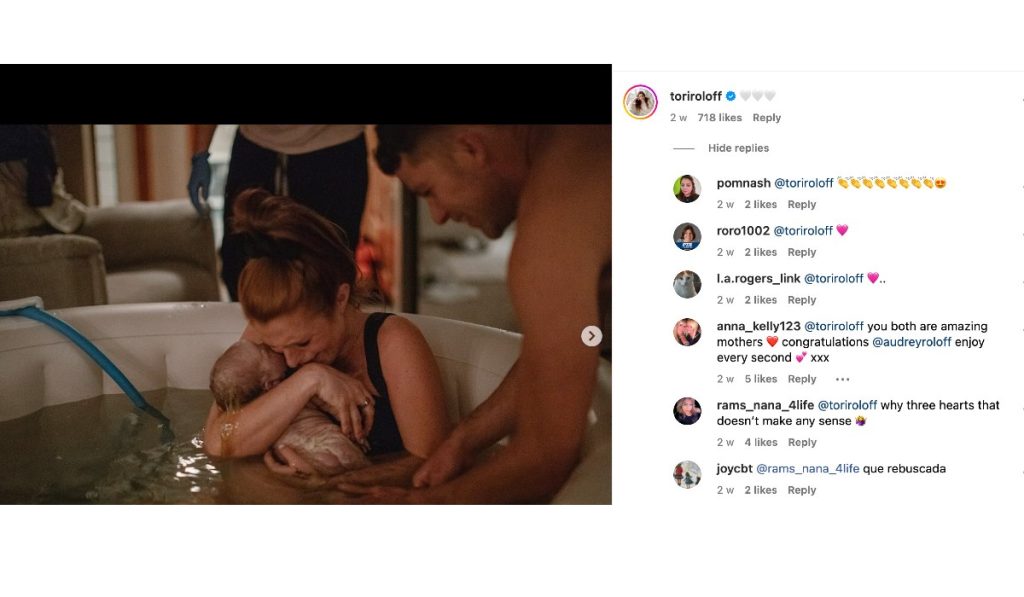Open more options on anna_kelly123 comment
The height and width of the screenshot is (597, 1024).
point(842,379)
